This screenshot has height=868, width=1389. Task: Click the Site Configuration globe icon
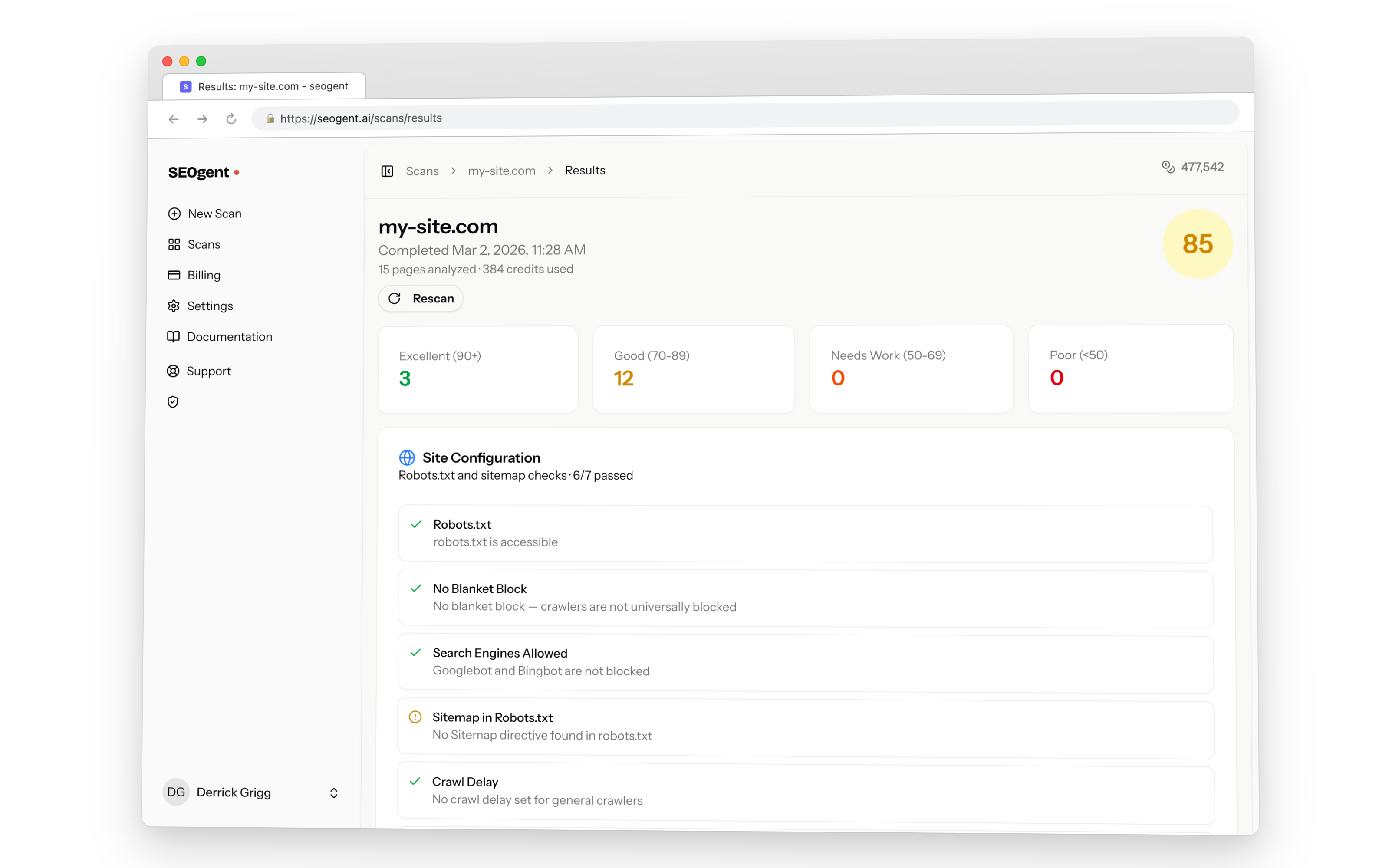(x=407, y=457)
